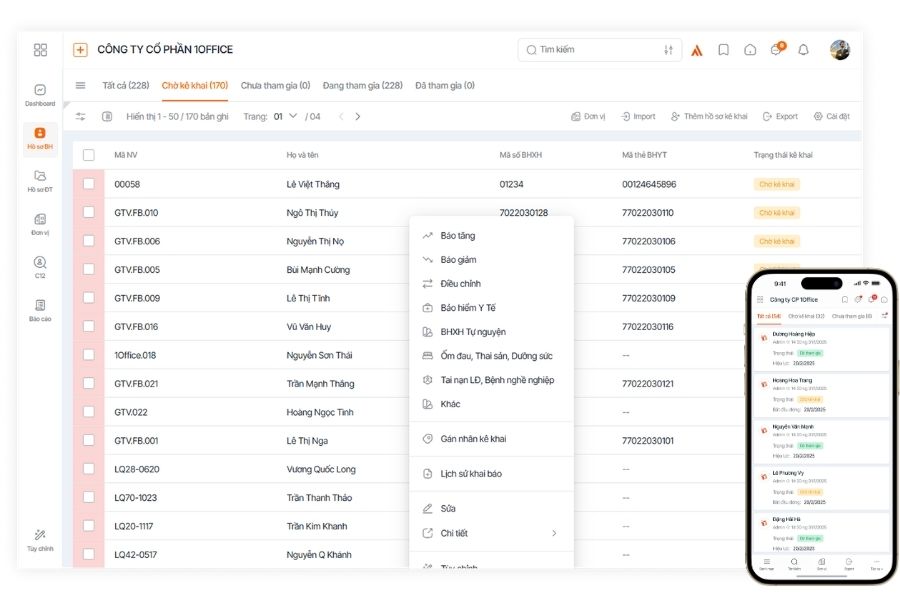Choose BHXH Tự nguyện menu item
Screen dimensions: 900x600
491,332
